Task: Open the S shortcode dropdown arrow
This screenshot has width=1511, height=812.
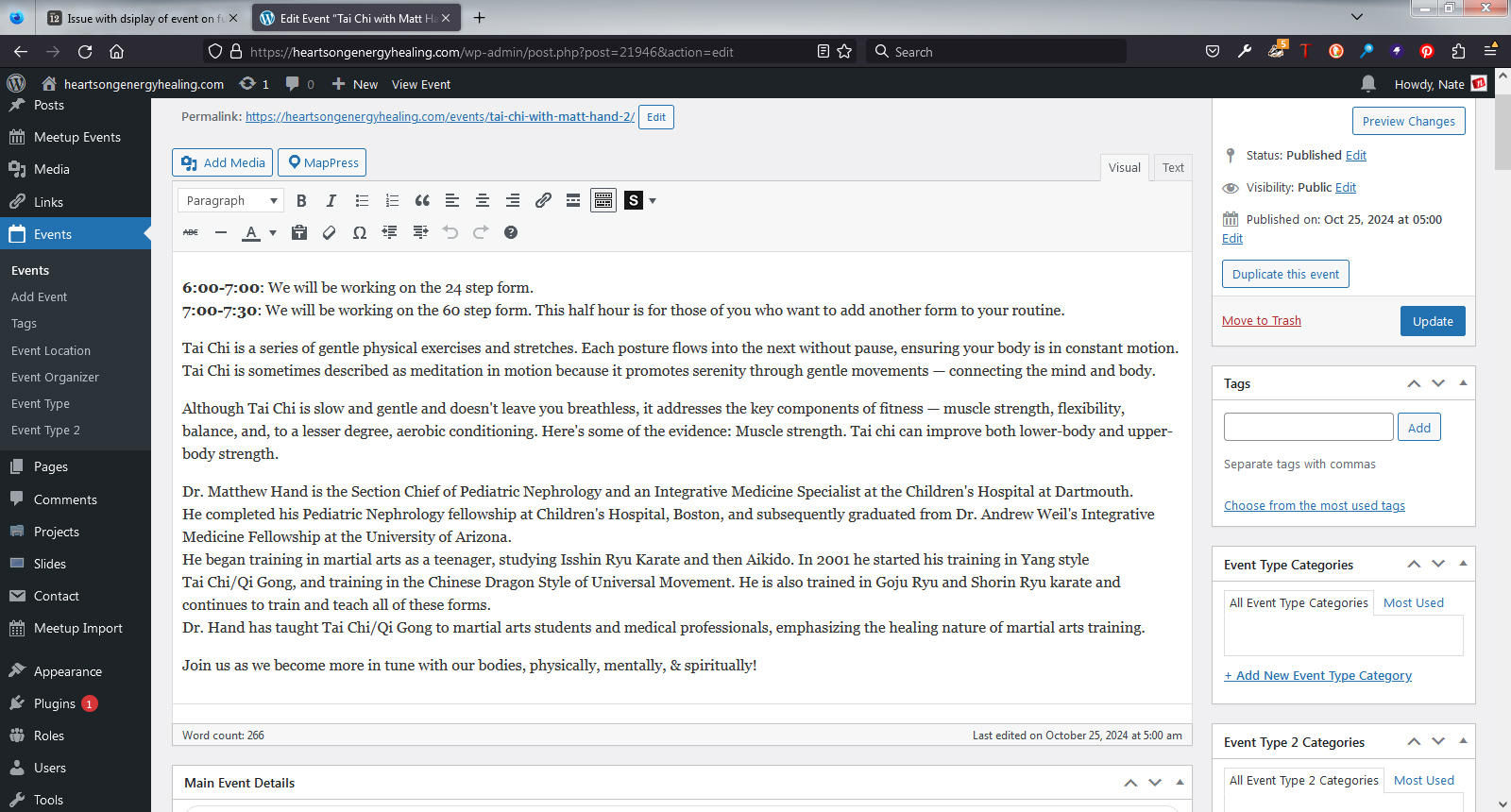Action: point(653,200)
